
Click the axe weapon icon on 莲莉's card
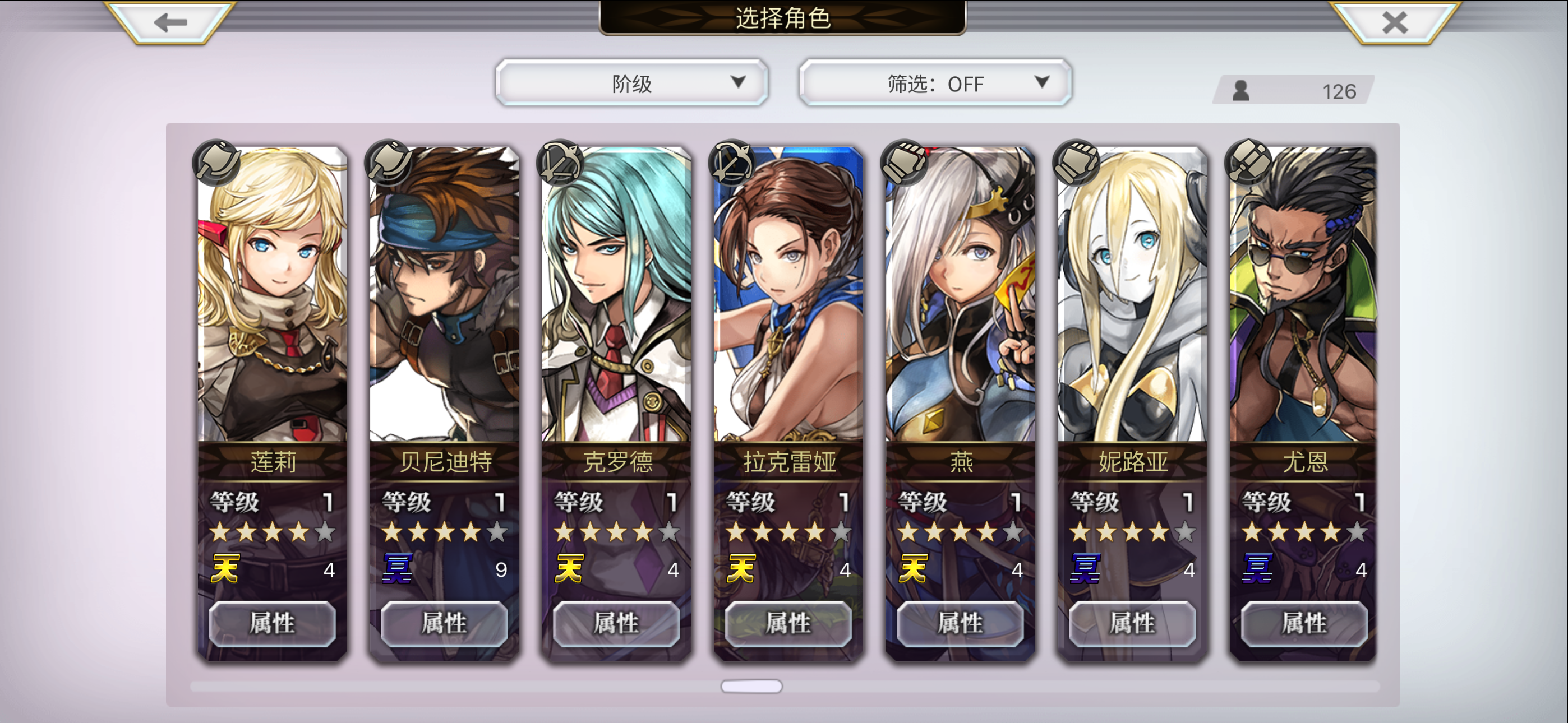(216, 163)
